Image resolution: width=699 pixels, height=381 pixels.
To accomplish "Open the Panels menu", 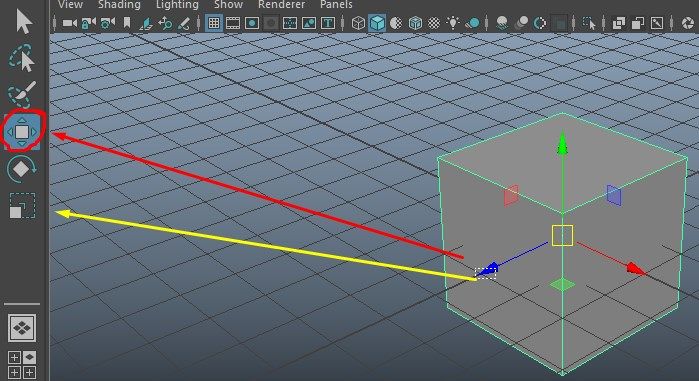I will point(336,5).
